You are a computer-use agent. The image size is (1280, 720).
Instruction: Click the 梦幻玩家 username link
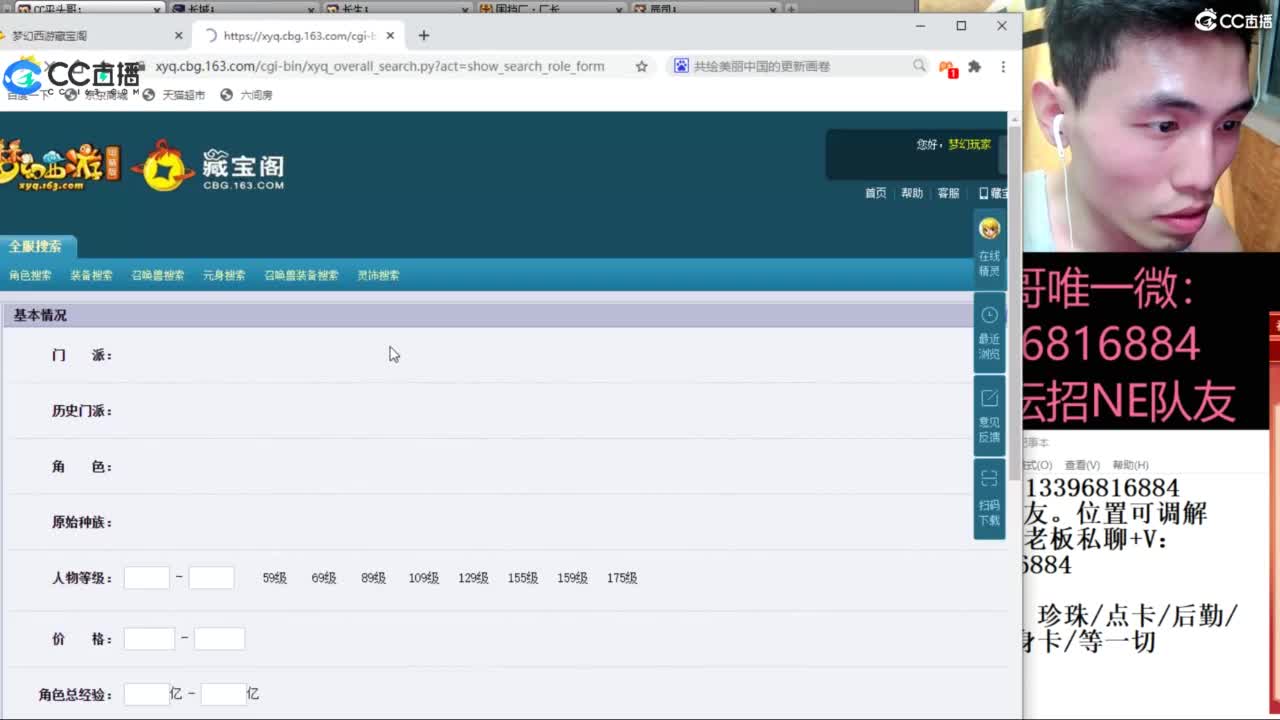click(x=969, y=144)
